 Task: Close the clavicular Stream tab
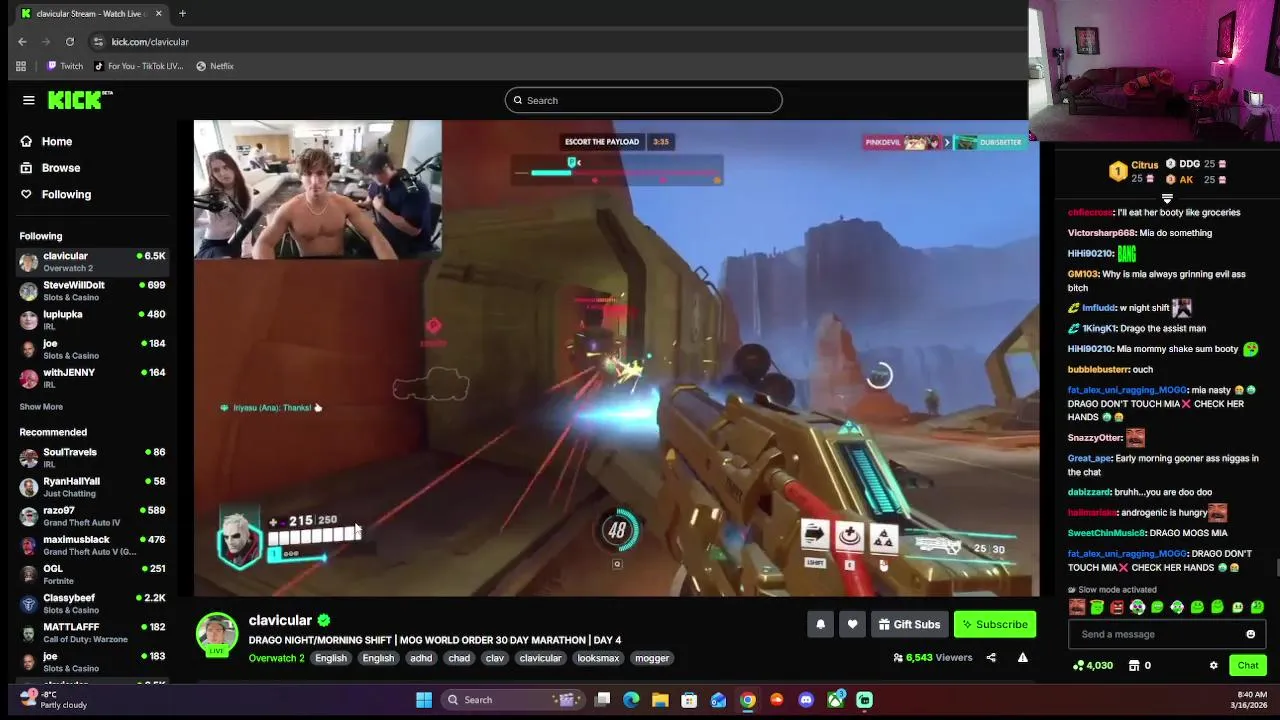pyautogui.click(x=158, y=14)
